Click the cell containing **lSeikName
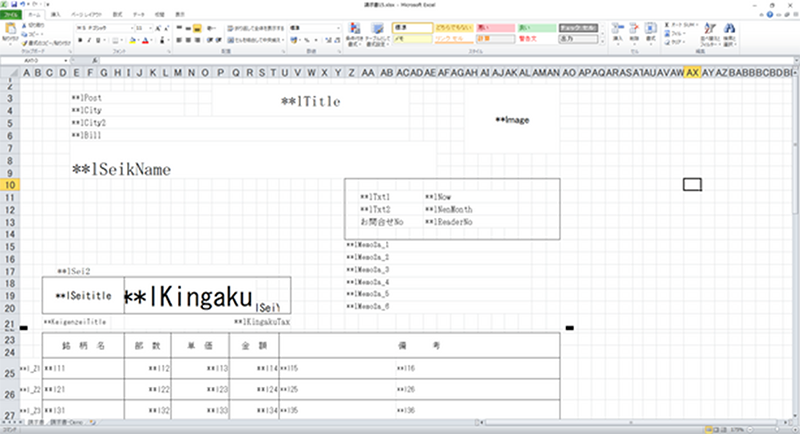Image resolution: width=800 pixels, height=434 pixels. coord(121,169)
